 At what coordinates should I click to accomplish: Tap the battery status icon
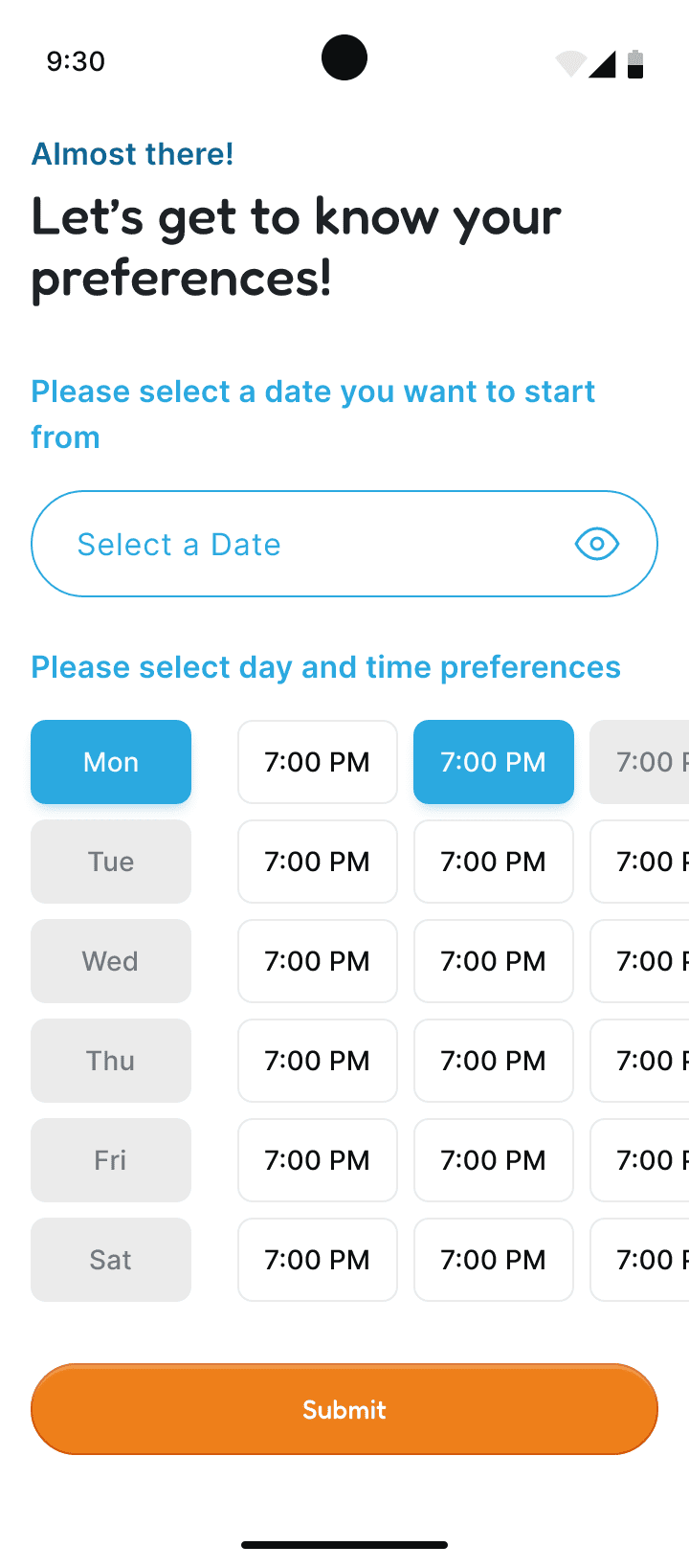pyautogui.click(x=635, y=64)
